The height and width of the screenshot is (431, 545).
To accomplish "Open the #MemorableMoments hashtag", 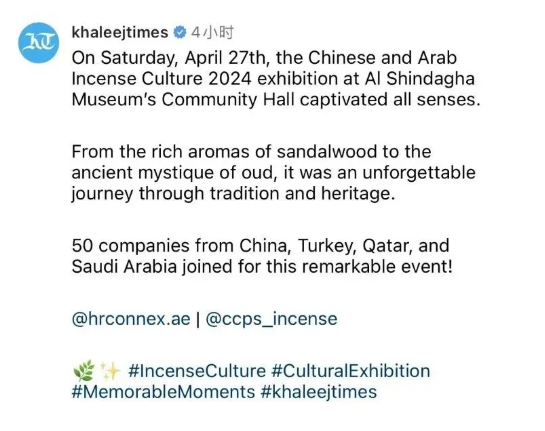I will tap(163, 392).
